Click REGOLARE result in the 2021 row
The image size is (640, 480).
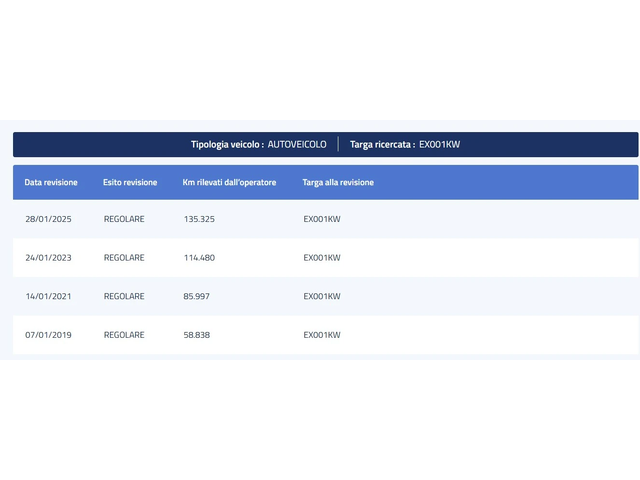(x=124, y=297)
